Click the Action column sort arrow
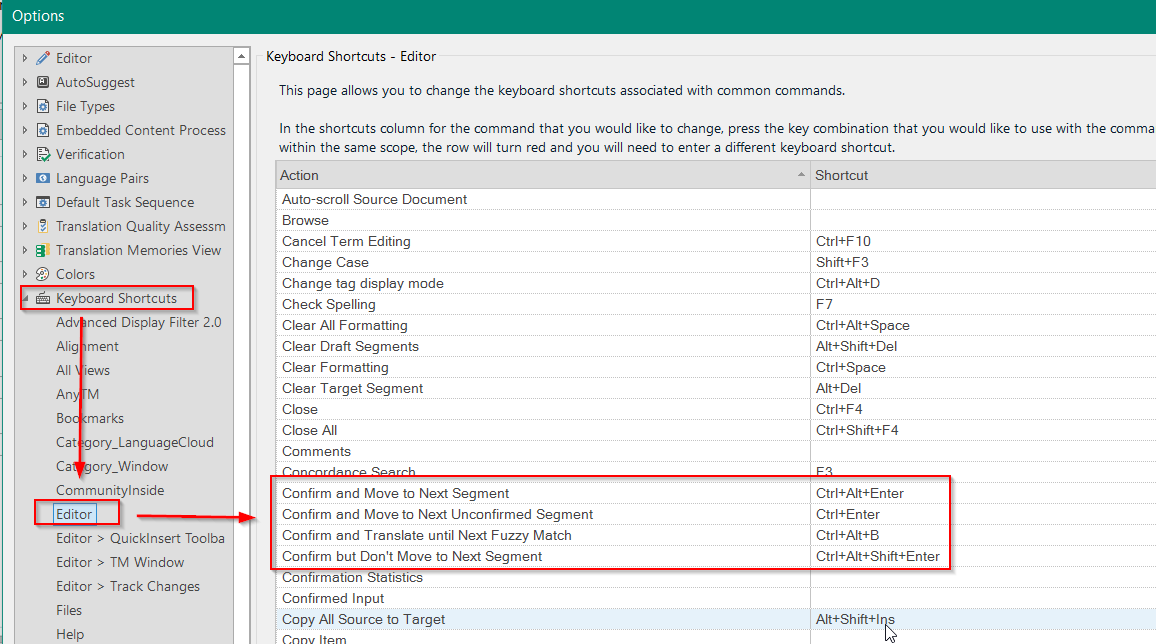Viewport: 1156px width, 644px height. pos(801,175)
